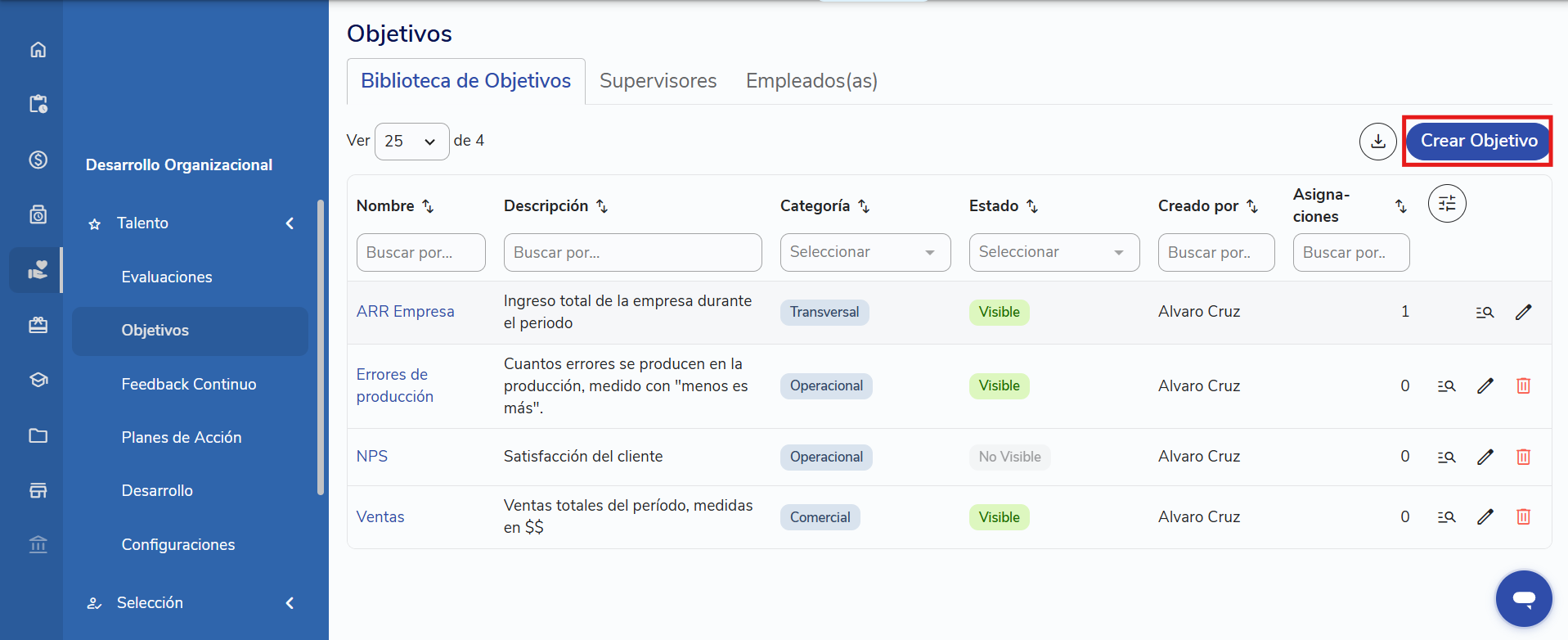Delete the Errores de producción objective
Viewport: 1568px width, 640px height.
pos(1523,385)
